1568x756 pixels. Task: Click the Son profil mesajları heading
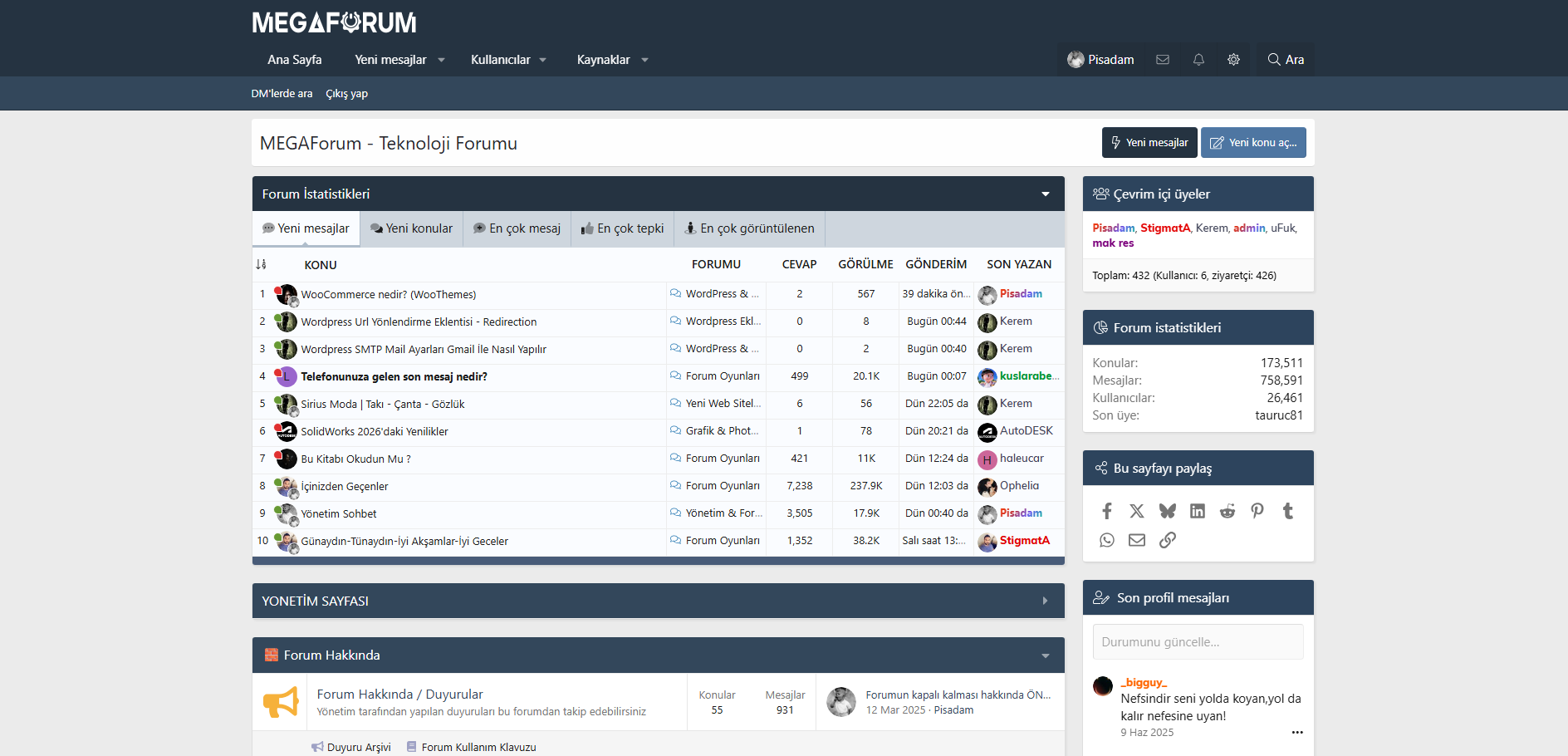click(x=1173, y=597)
